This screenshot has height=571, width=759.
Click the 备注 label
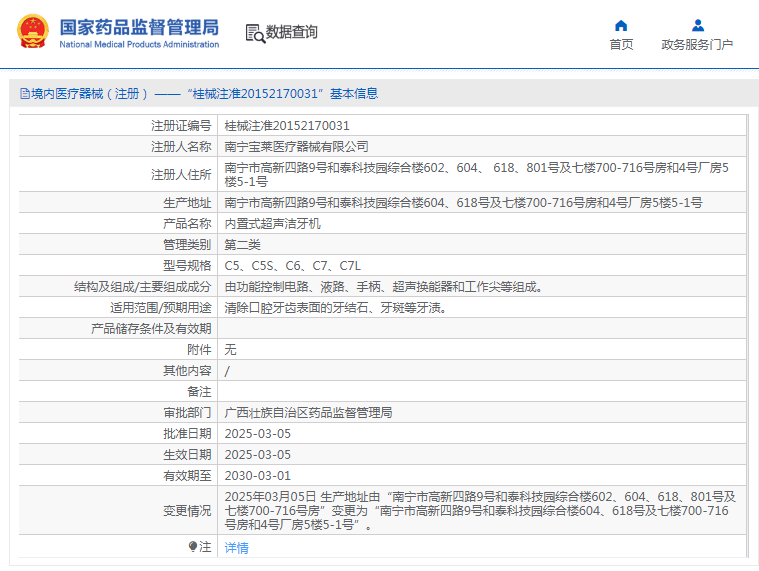(x=199, y=392)
